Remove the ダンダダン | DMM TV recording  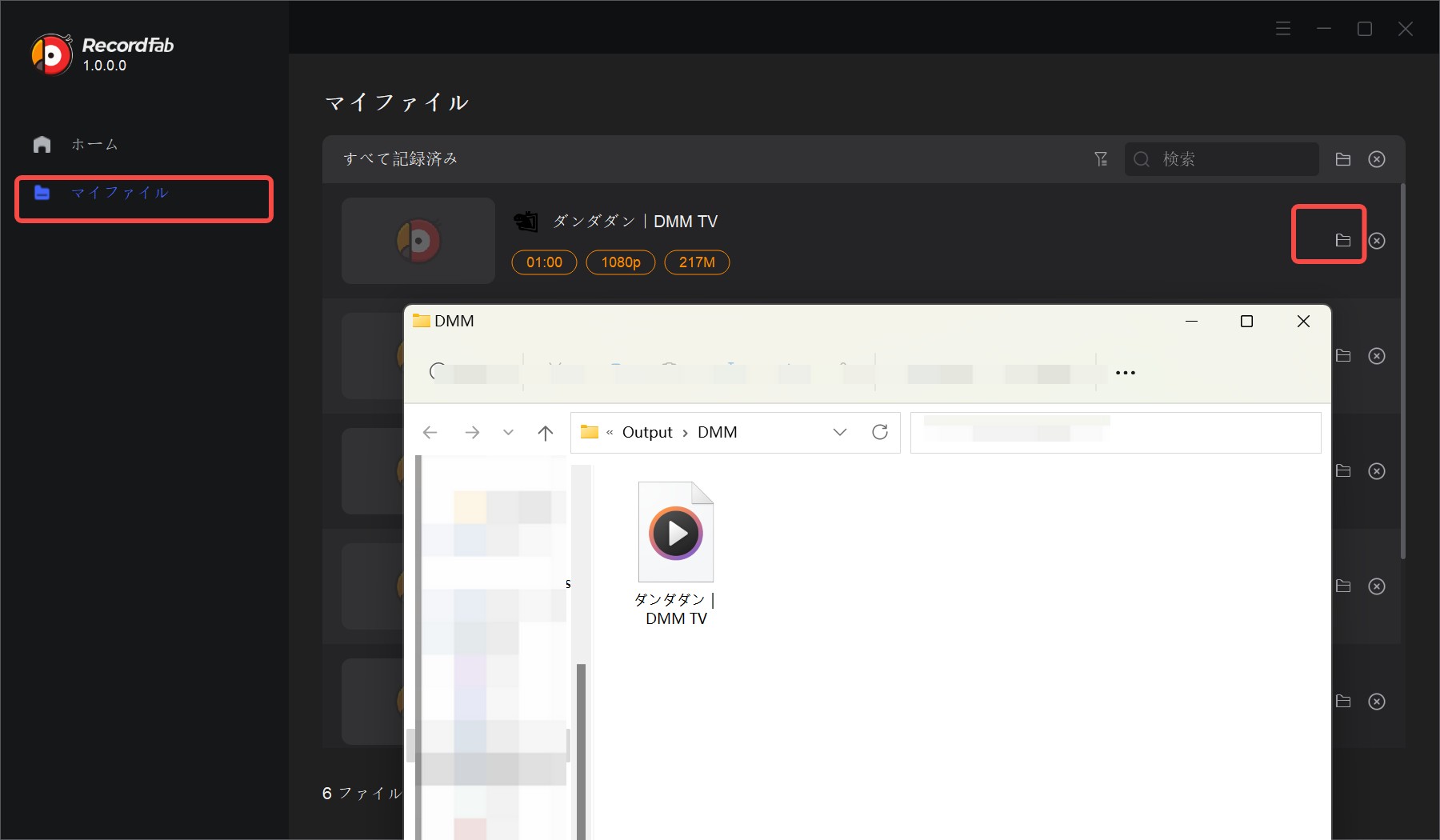[1377, 241]
